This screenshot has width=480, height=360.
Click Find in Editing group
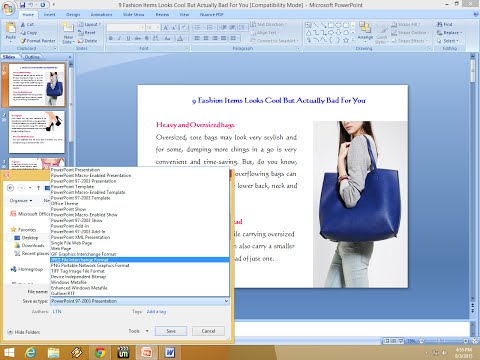pyautogui.click(x=445, y=25)
